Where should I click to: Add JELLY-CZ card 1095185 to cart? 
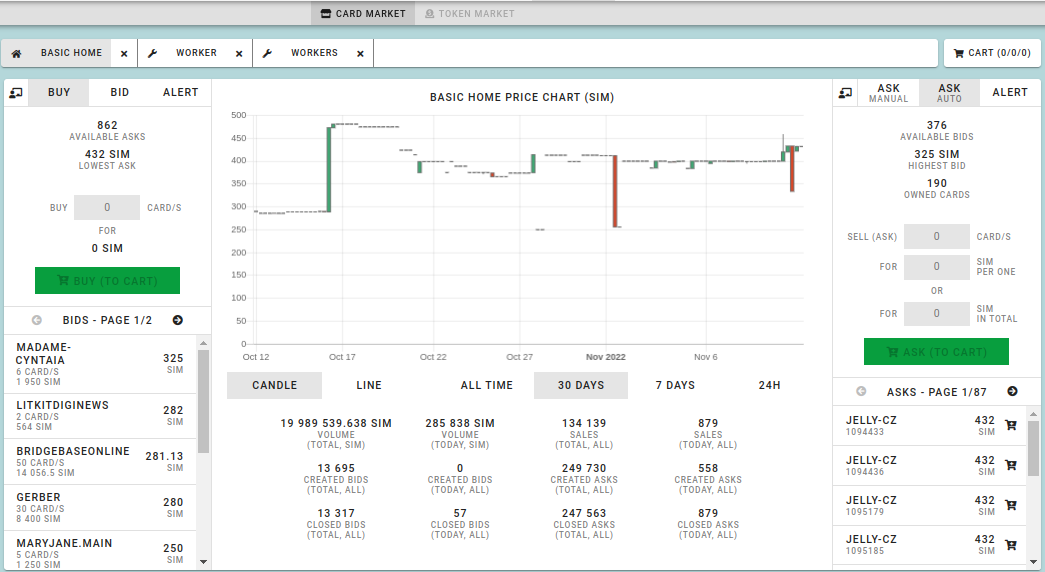tap(1010, 545)
